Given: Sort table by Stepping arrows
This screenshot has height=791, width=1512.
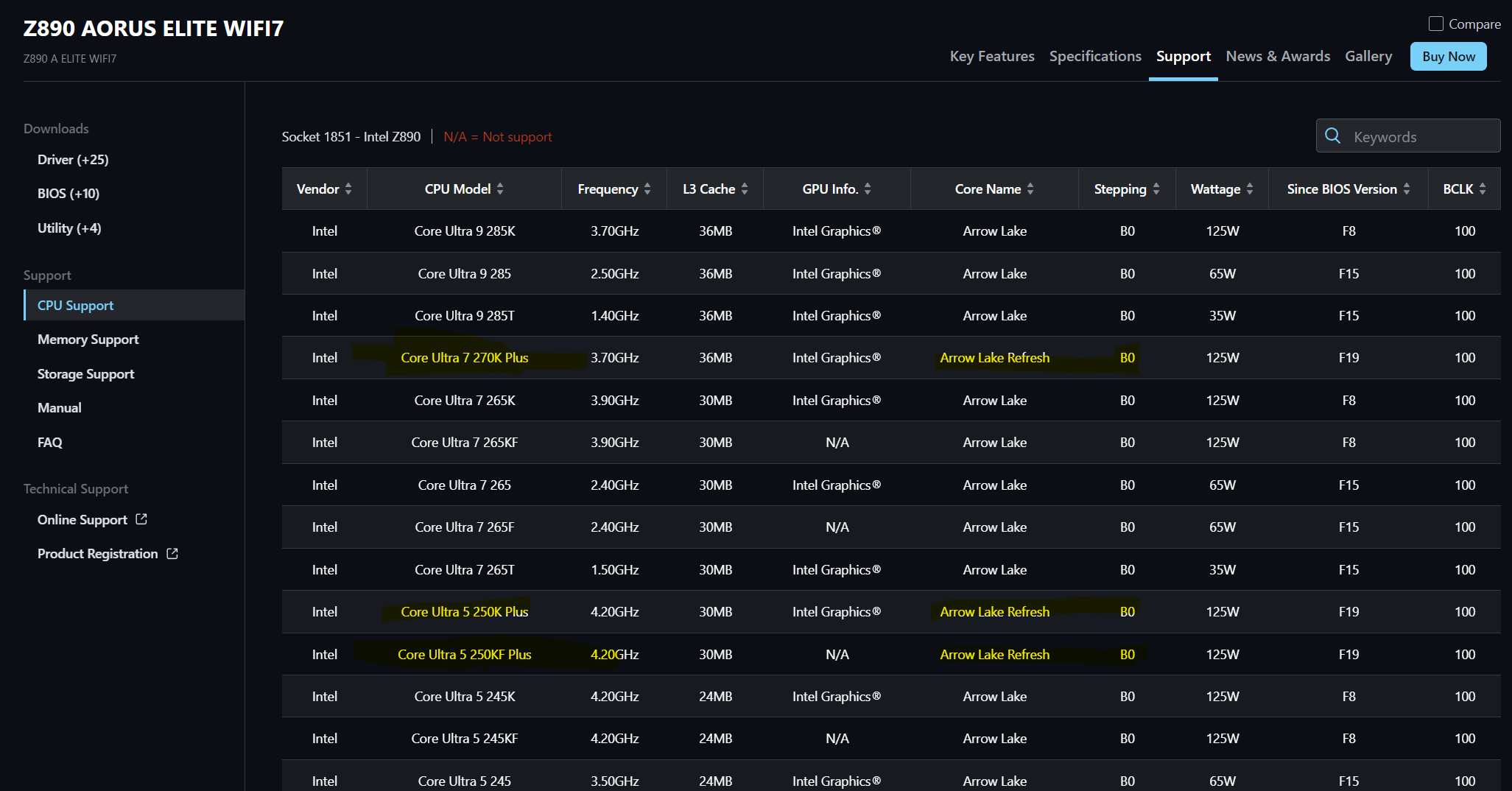Looking at the screenshot, I should (1156, 189).
